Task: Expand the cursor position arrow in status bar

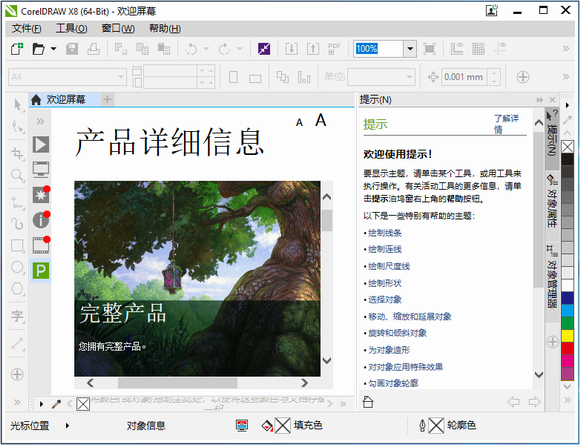Action: (67, 425)
